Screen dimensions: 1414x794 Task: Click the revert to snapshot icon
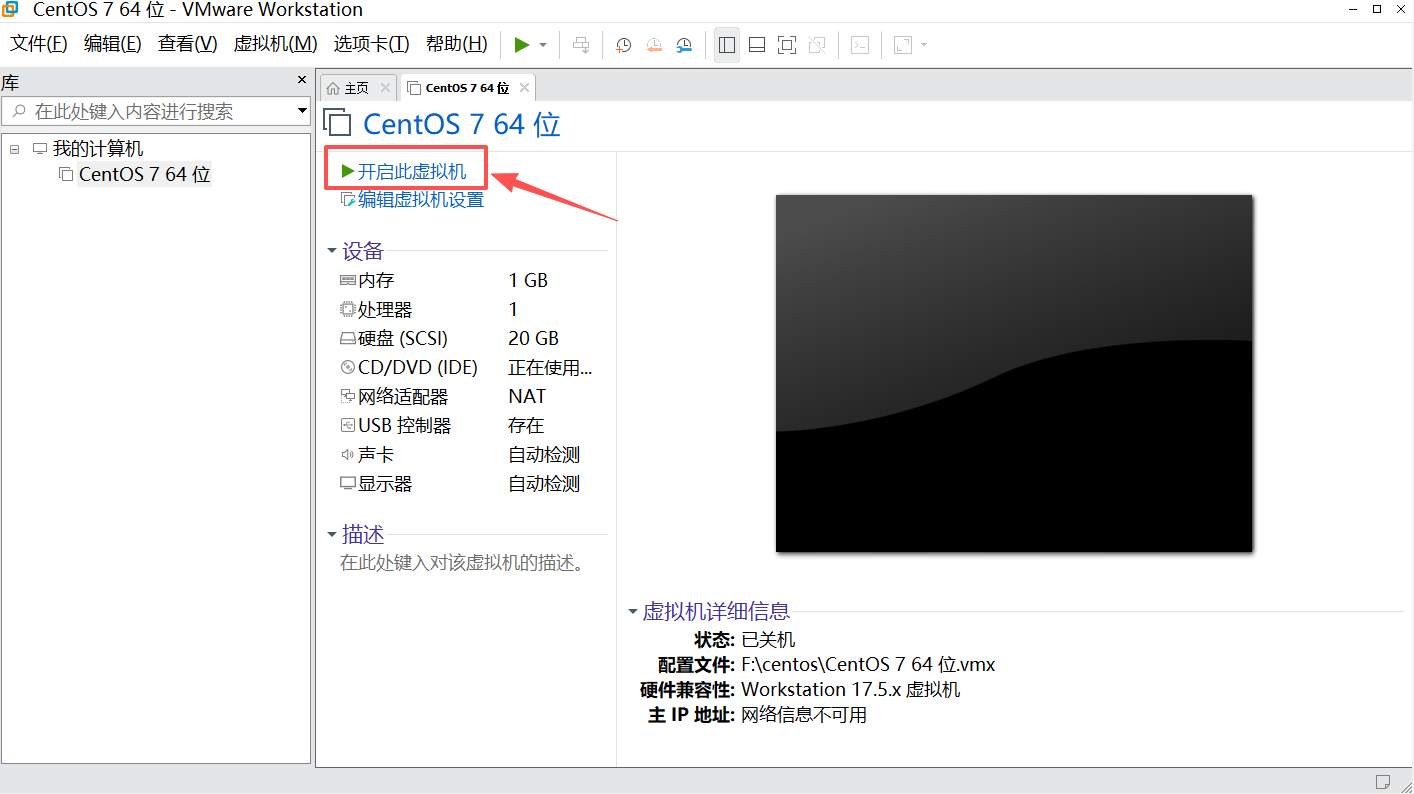pos(654,45)
